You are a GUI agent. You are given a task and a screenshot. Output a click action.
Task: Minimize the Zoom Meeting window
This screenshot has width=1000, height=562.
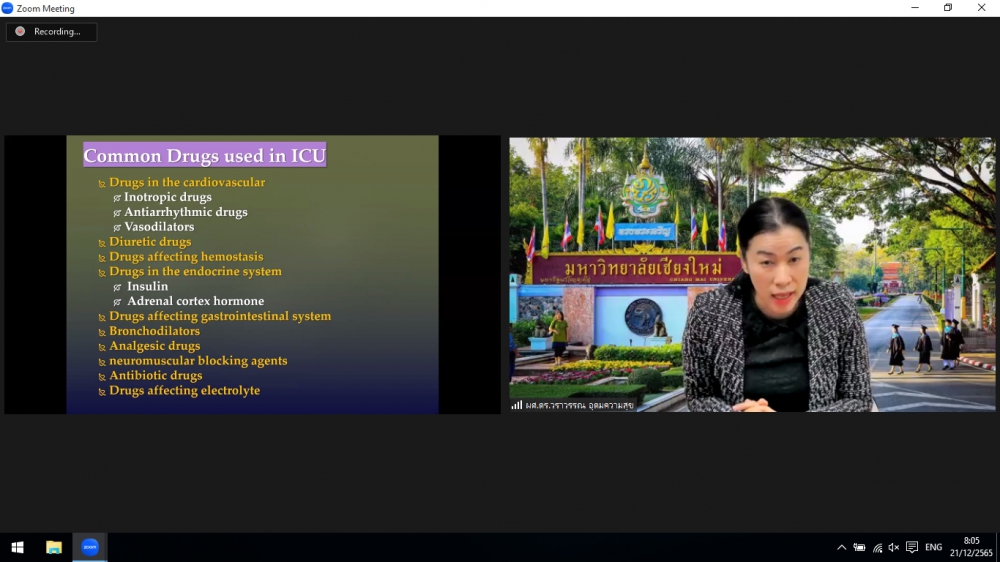pyautogui.click(x=915, y=8)
